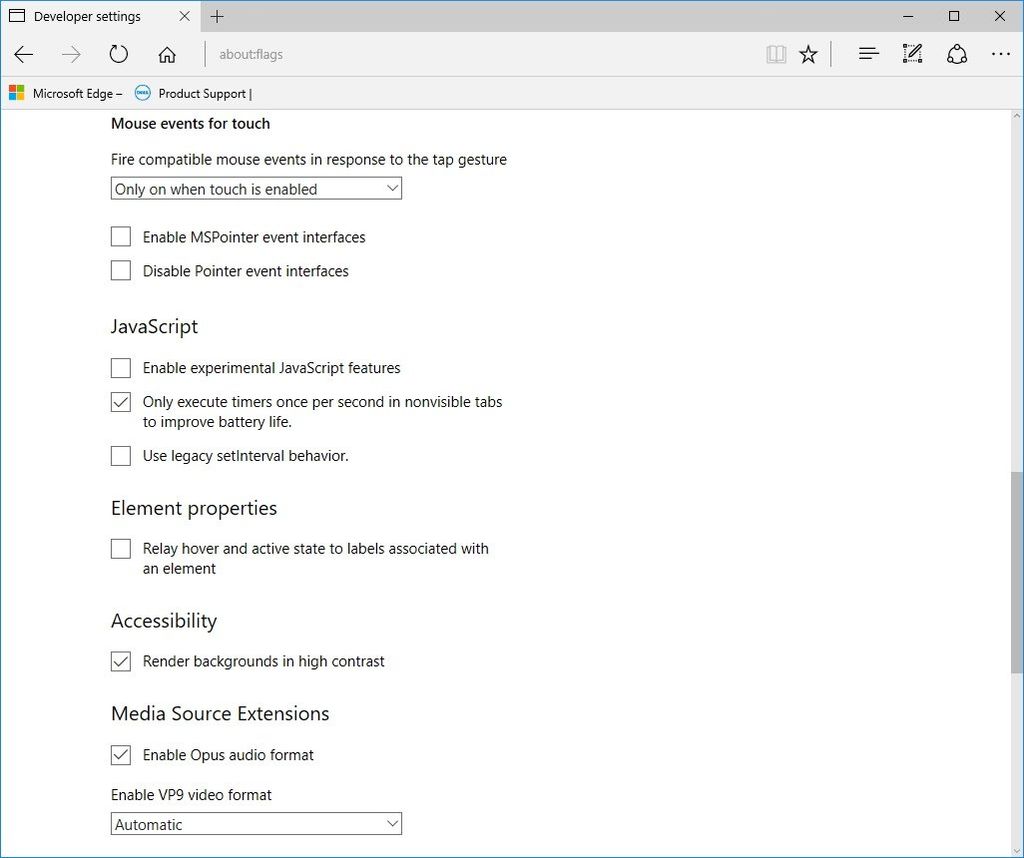Activate Reading view icon

(x=776, y=54)
